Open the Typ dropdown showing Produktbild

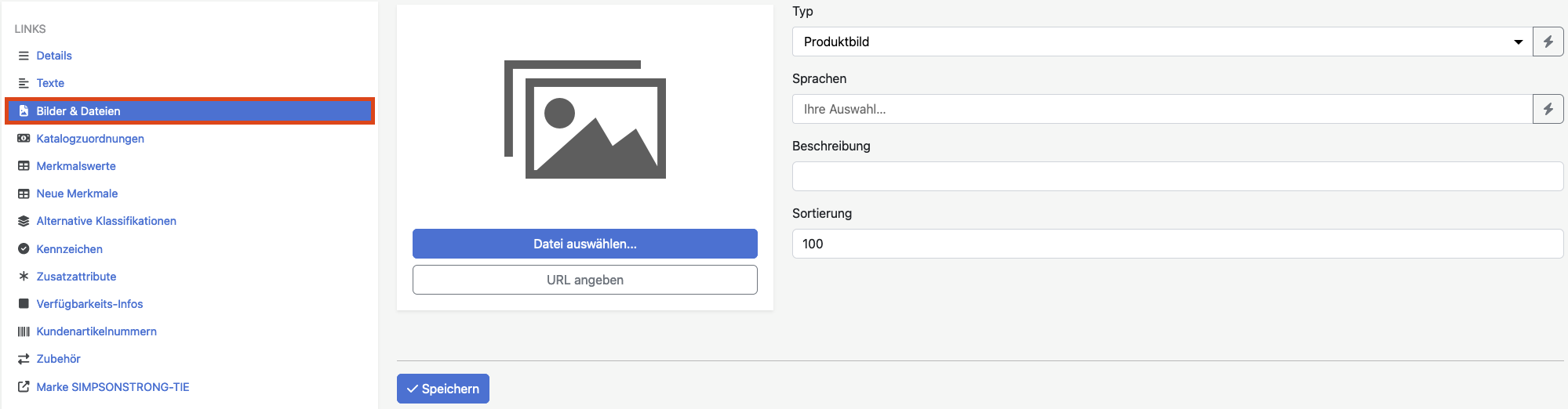1162,42
